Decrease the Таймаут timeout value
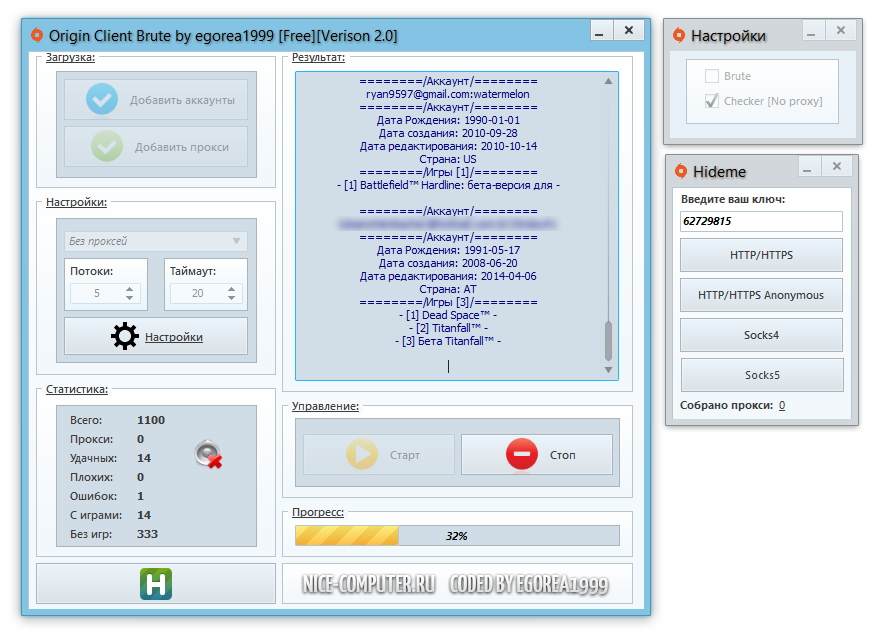Image resolution: width=888 pixels, height=643 pixels. coord(232,297)
